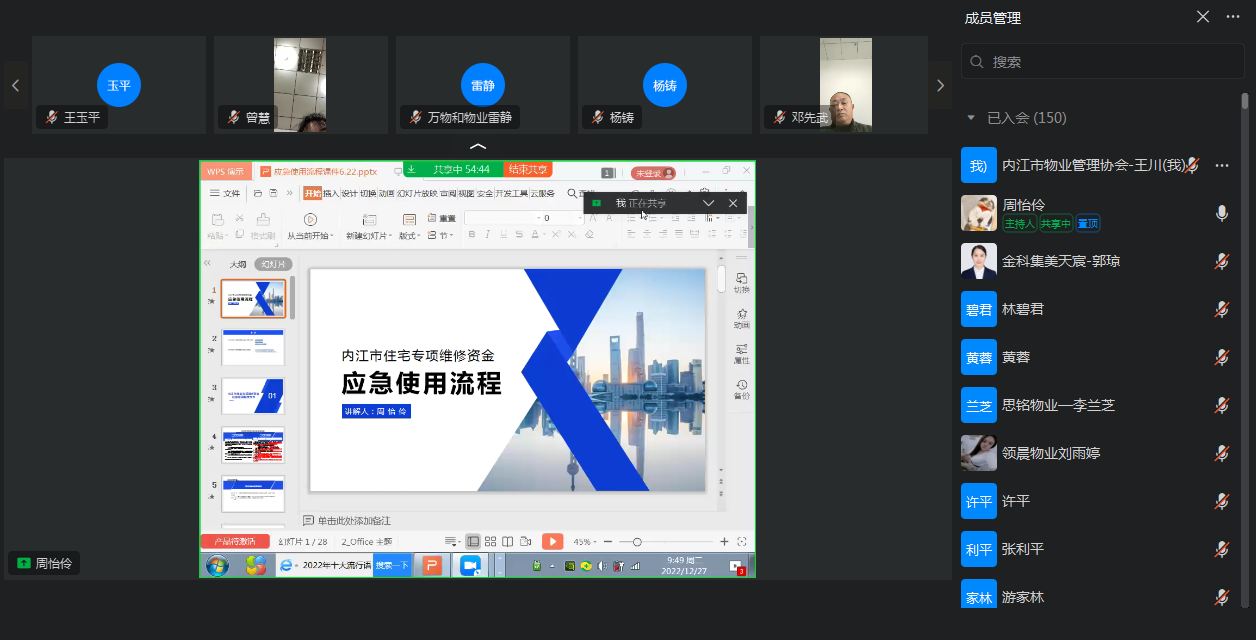1256x640 pixels.
Task: Expand the 我正在共享 dropdown chevron
Action: 708,203
